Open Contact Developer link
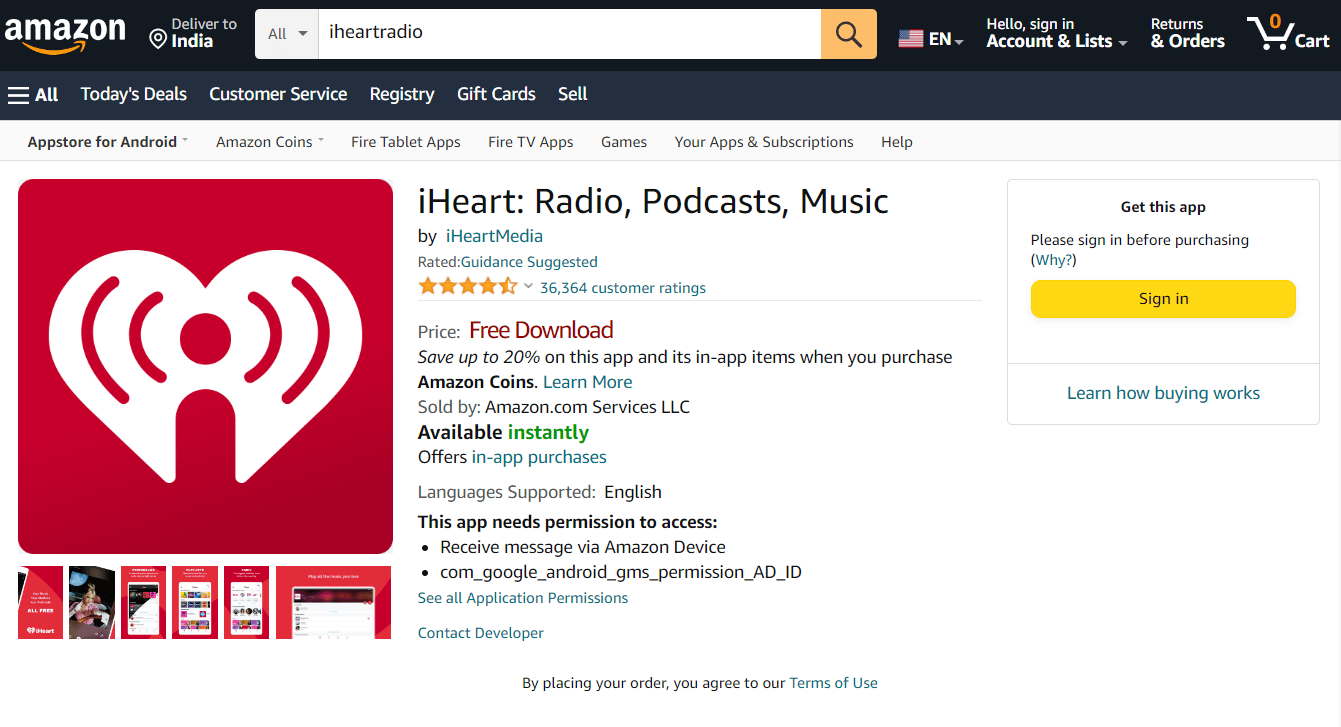The width and height of the screenshot is (1341, 727). [x=480, y=632]
